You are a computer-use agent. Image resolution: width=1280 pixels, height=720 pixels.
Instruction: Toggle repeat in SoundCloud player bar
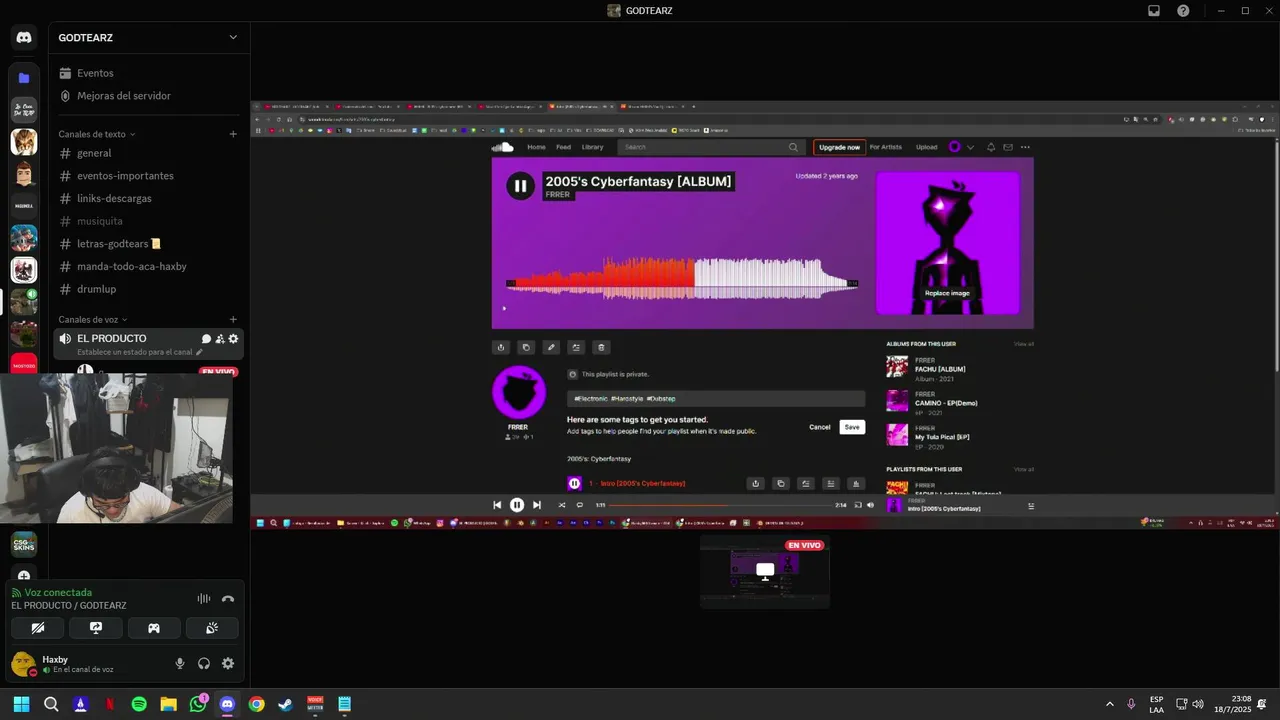pos(579,505)
